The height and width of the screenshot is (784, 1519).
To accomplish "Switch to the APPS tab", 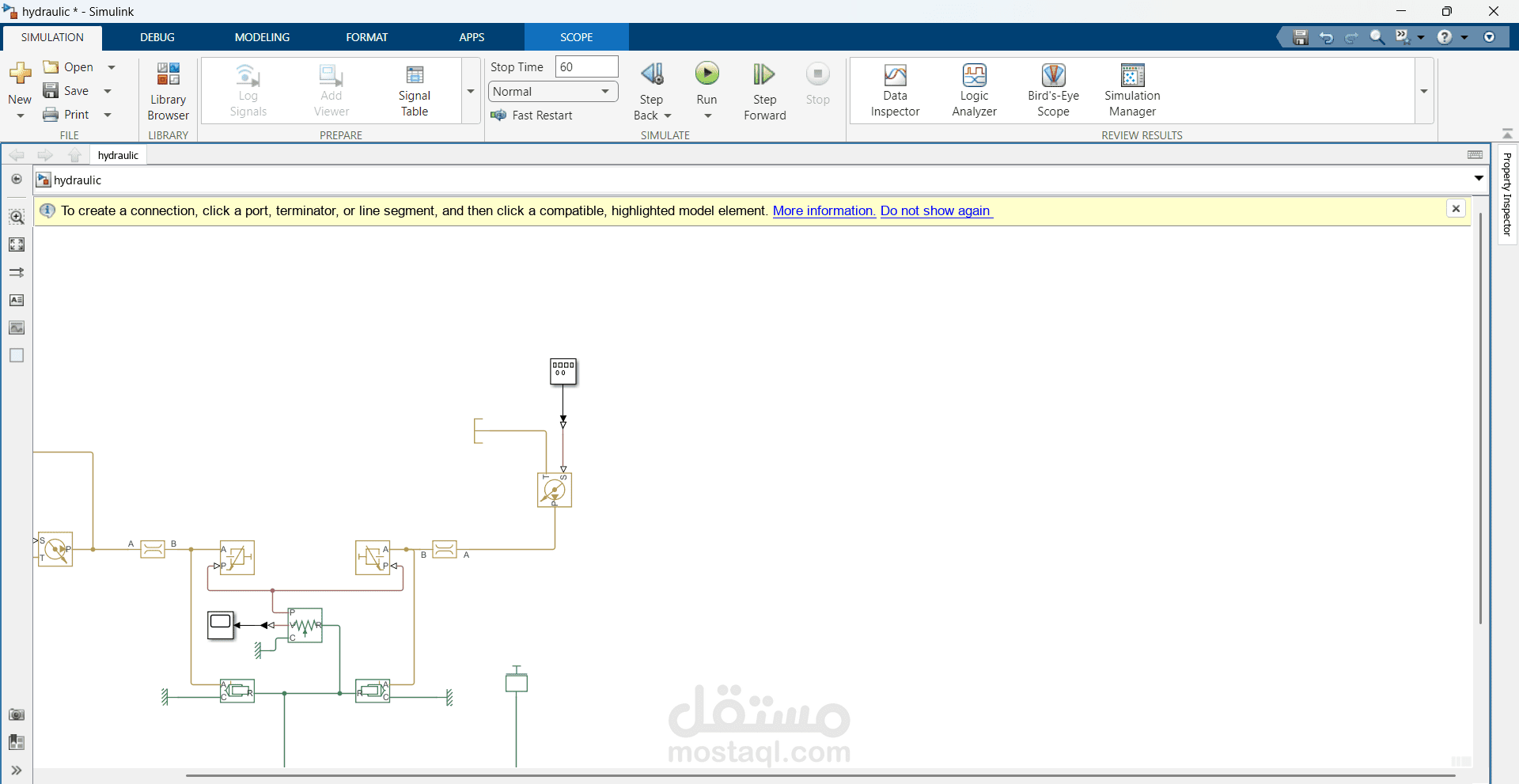I will pyautogui.click(x=472, y=37).
